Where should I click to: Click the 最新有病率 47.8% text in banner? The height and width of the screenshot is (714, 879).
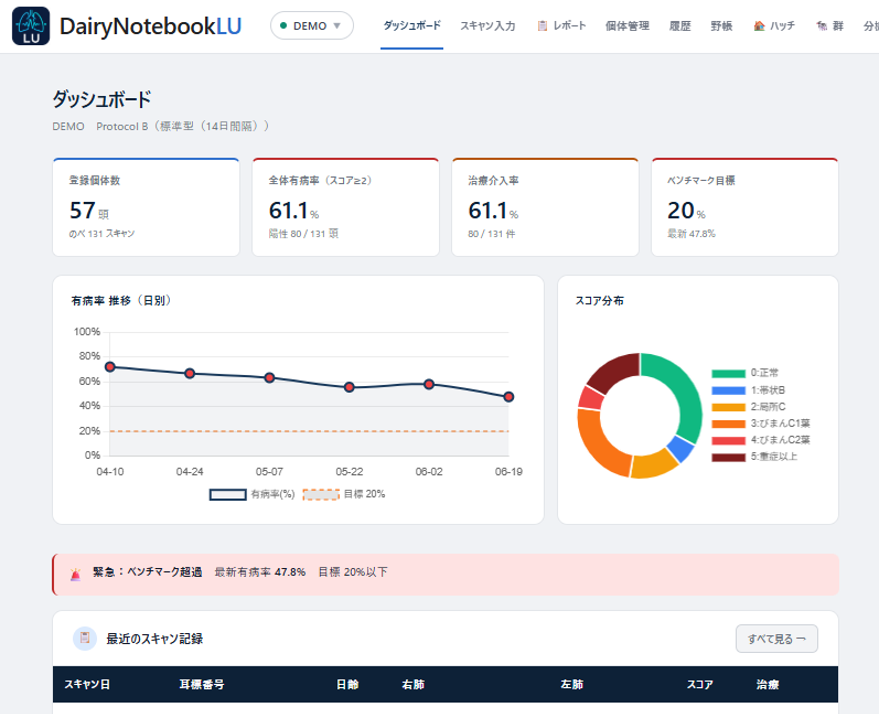click(260, 572)
